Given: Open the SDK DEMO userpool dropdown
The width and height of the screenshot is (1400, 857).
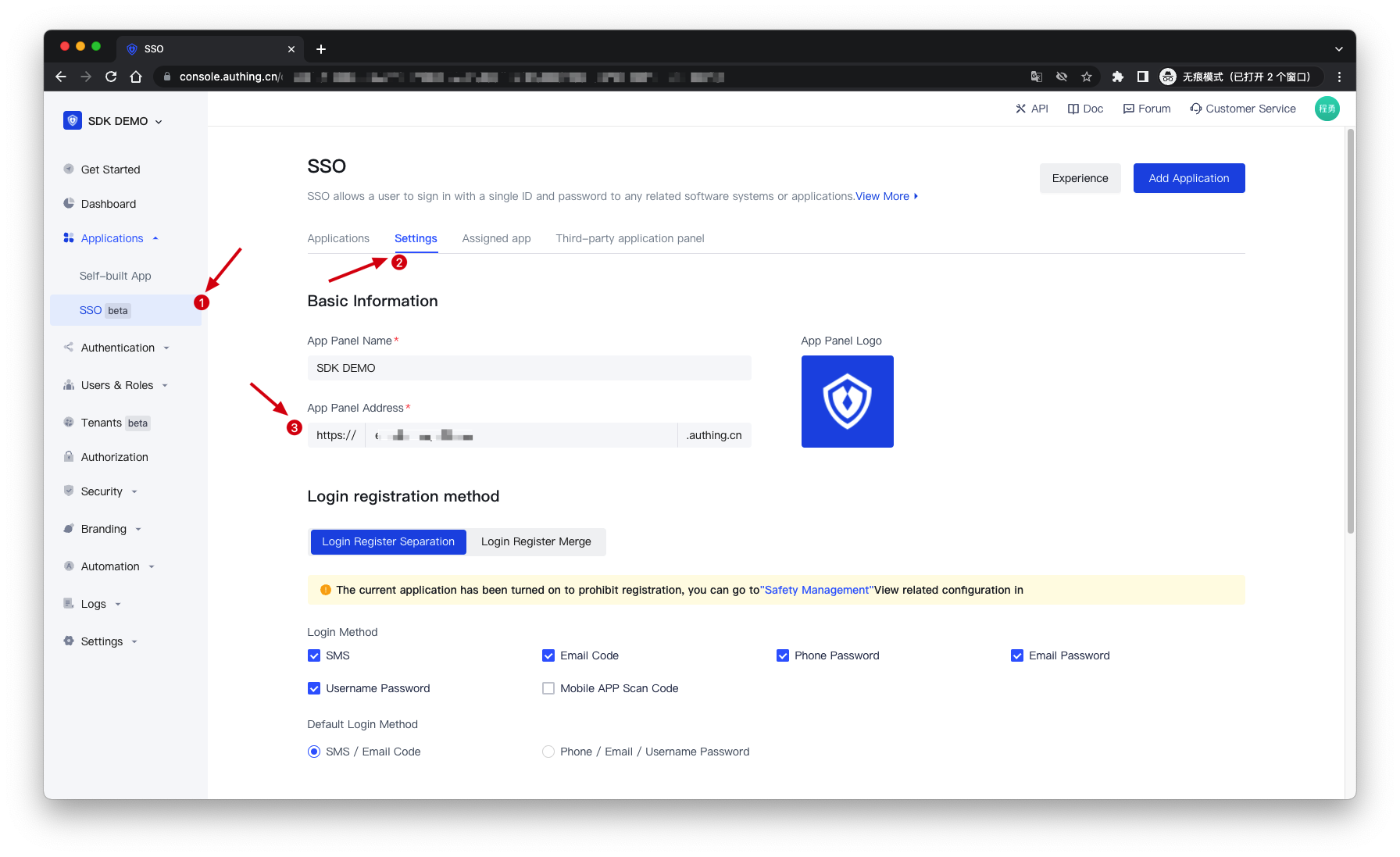Looking at the screenshot, I should (159, 122).
